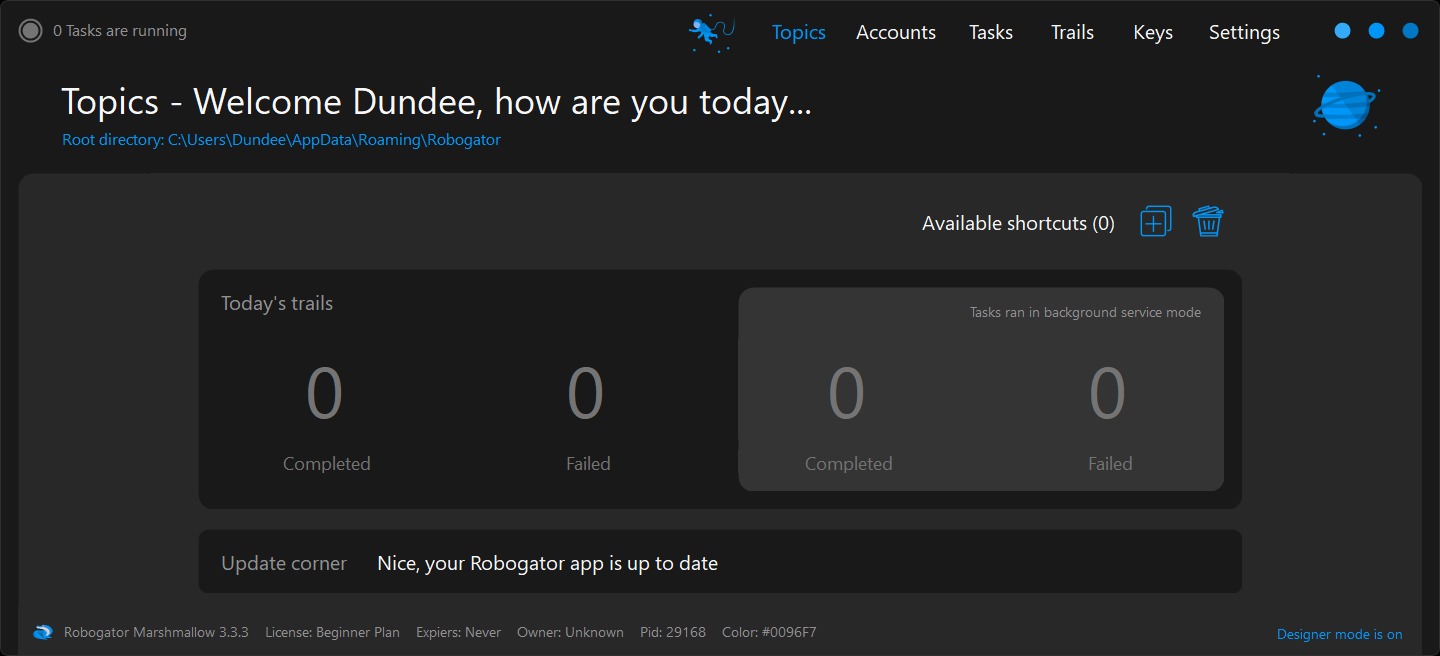Click the middle blue window control dot
1440x656 pixels.
coord(1376,31)
